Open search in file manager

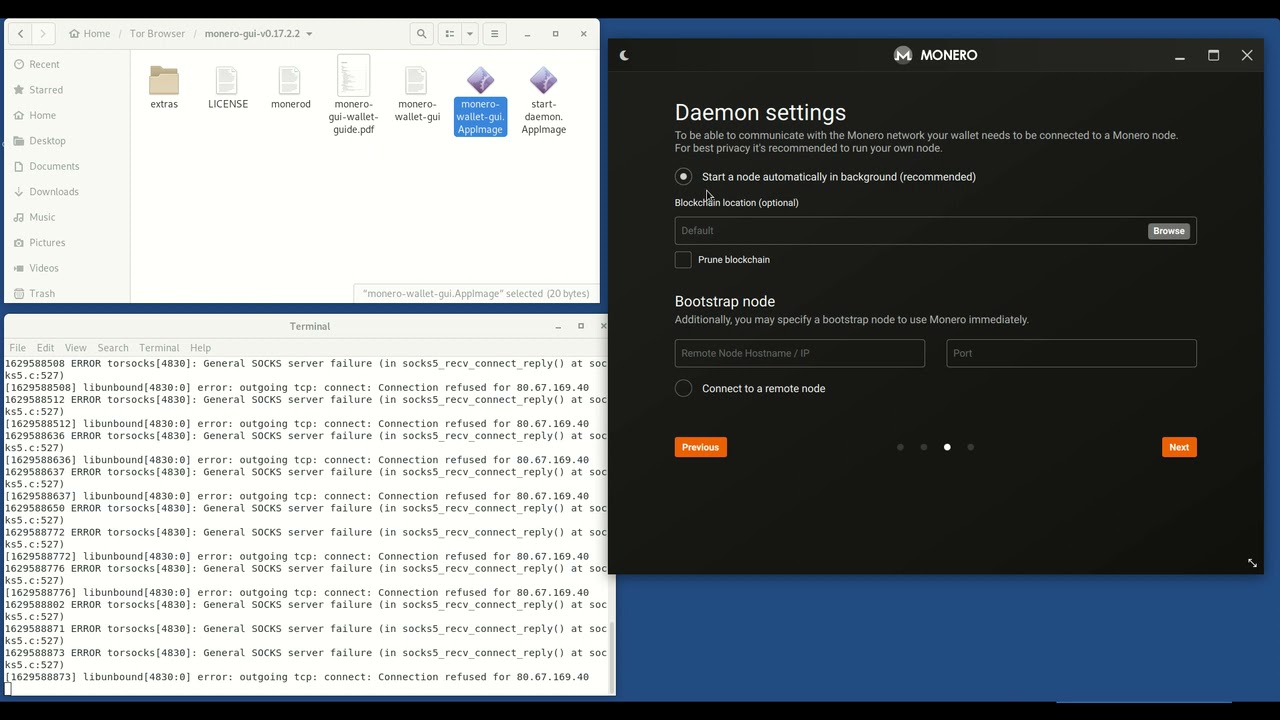(x=422, y=33)
